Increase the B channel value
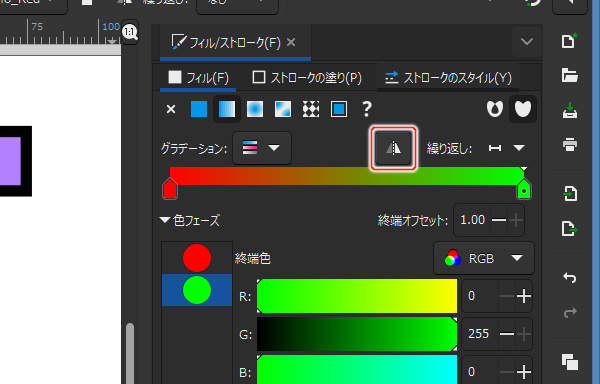 pos(524,371)
